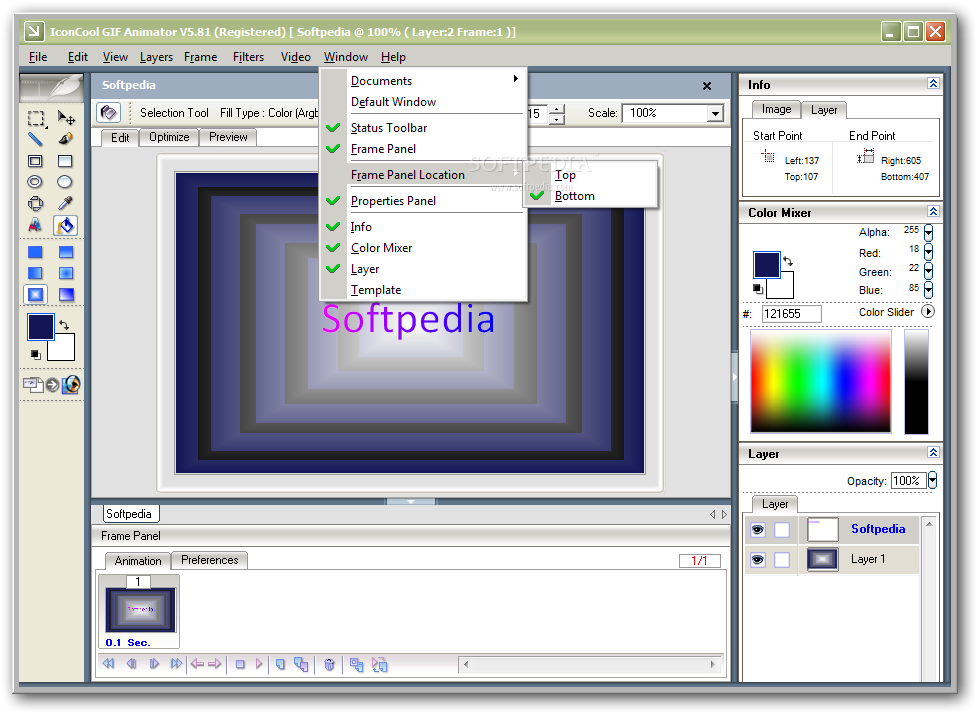978x714 pixels.
Task: Open the File menu
Action: 38,57
